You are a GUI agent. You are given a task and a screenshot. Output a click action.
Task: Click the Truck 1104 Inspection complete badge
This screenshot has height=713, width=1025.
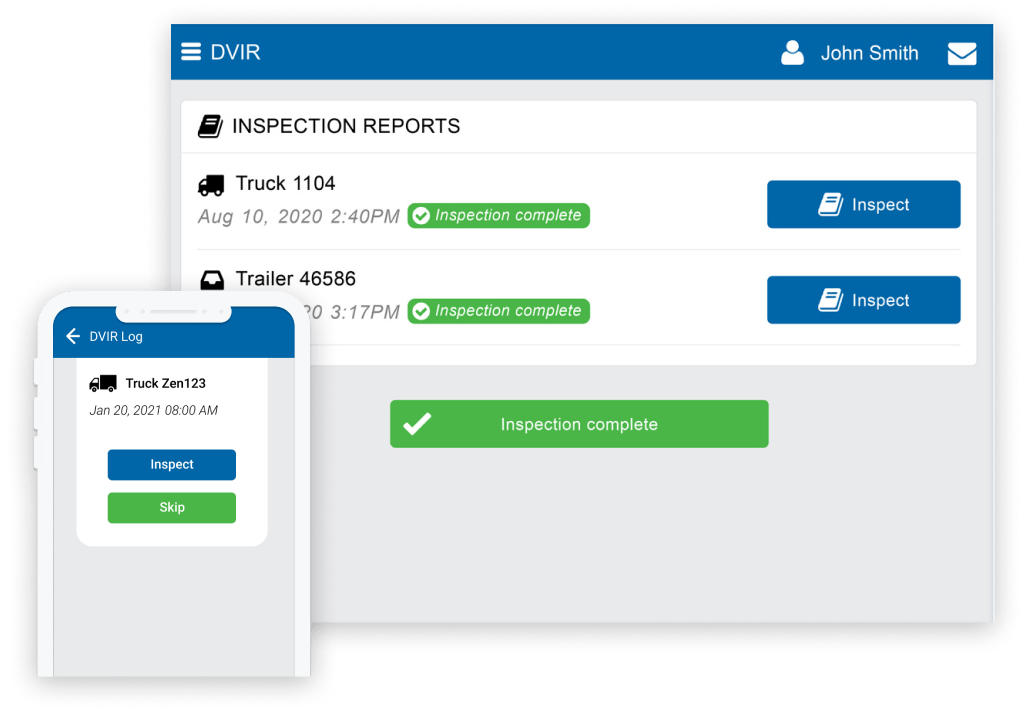[498, 216]
